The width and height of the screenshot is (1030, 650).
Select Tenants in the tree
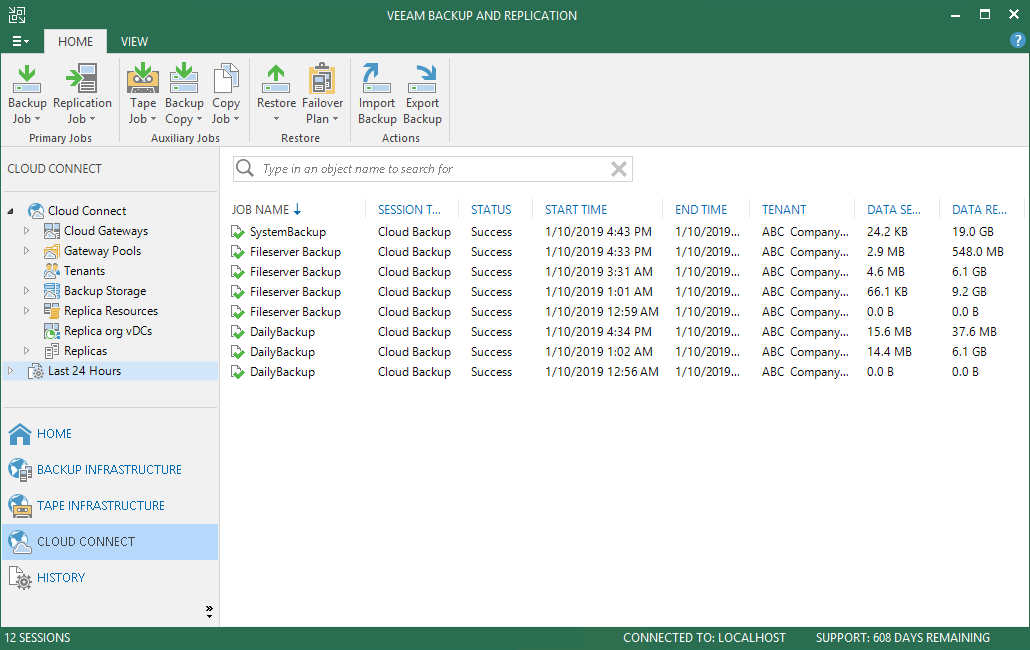click(84, 271)
